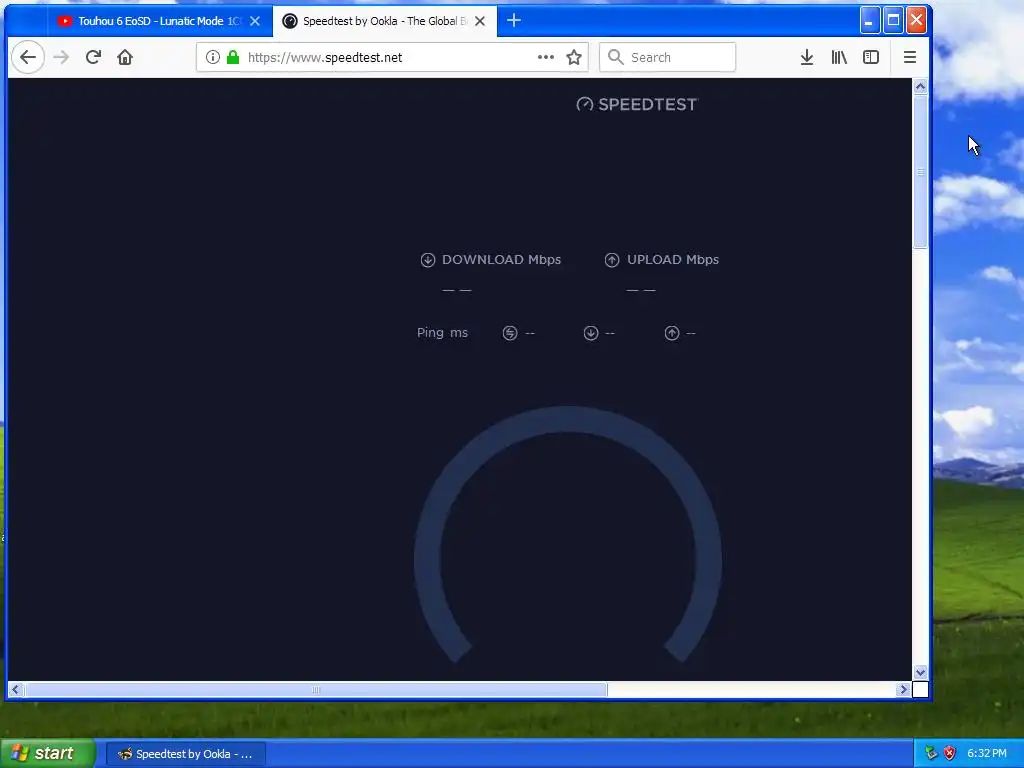Image resolution: width=1024 pixels, height=768 pixels.
Task: Show site information icon in address bar
Action: pyautogui.click(x=212, y=57)
